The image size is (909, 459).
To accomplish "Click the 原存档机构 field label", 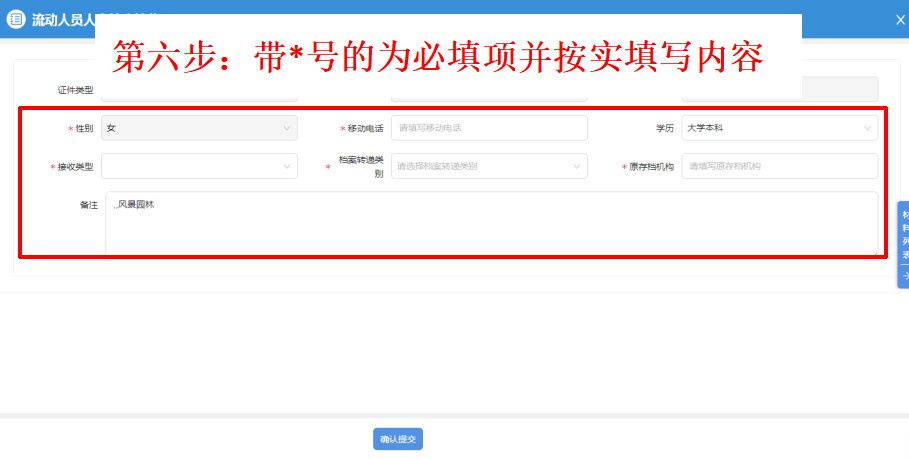I will 652,167.
